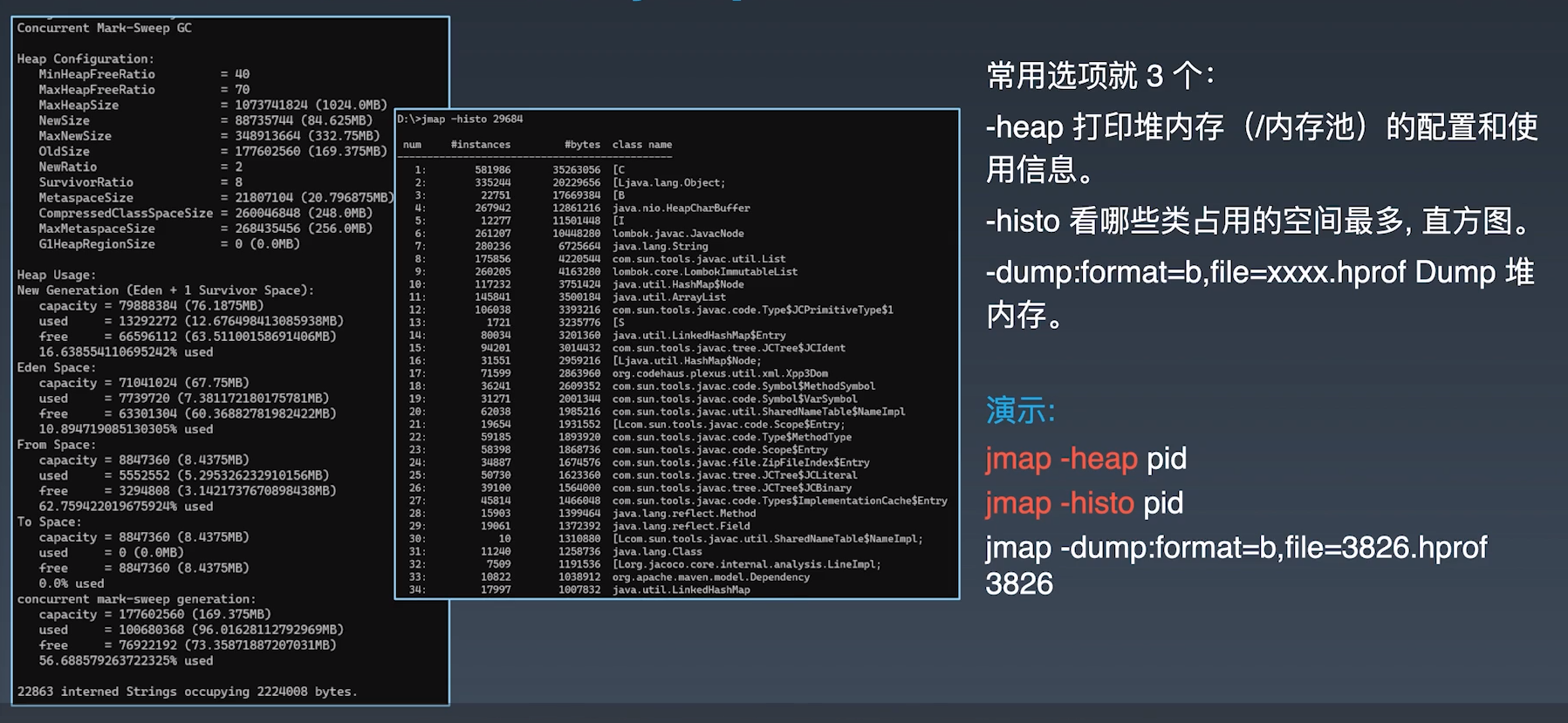The height and width of the screenshot is (723, 1568).
Task: Click the '#instances' column header
Action: click(481, 145)
